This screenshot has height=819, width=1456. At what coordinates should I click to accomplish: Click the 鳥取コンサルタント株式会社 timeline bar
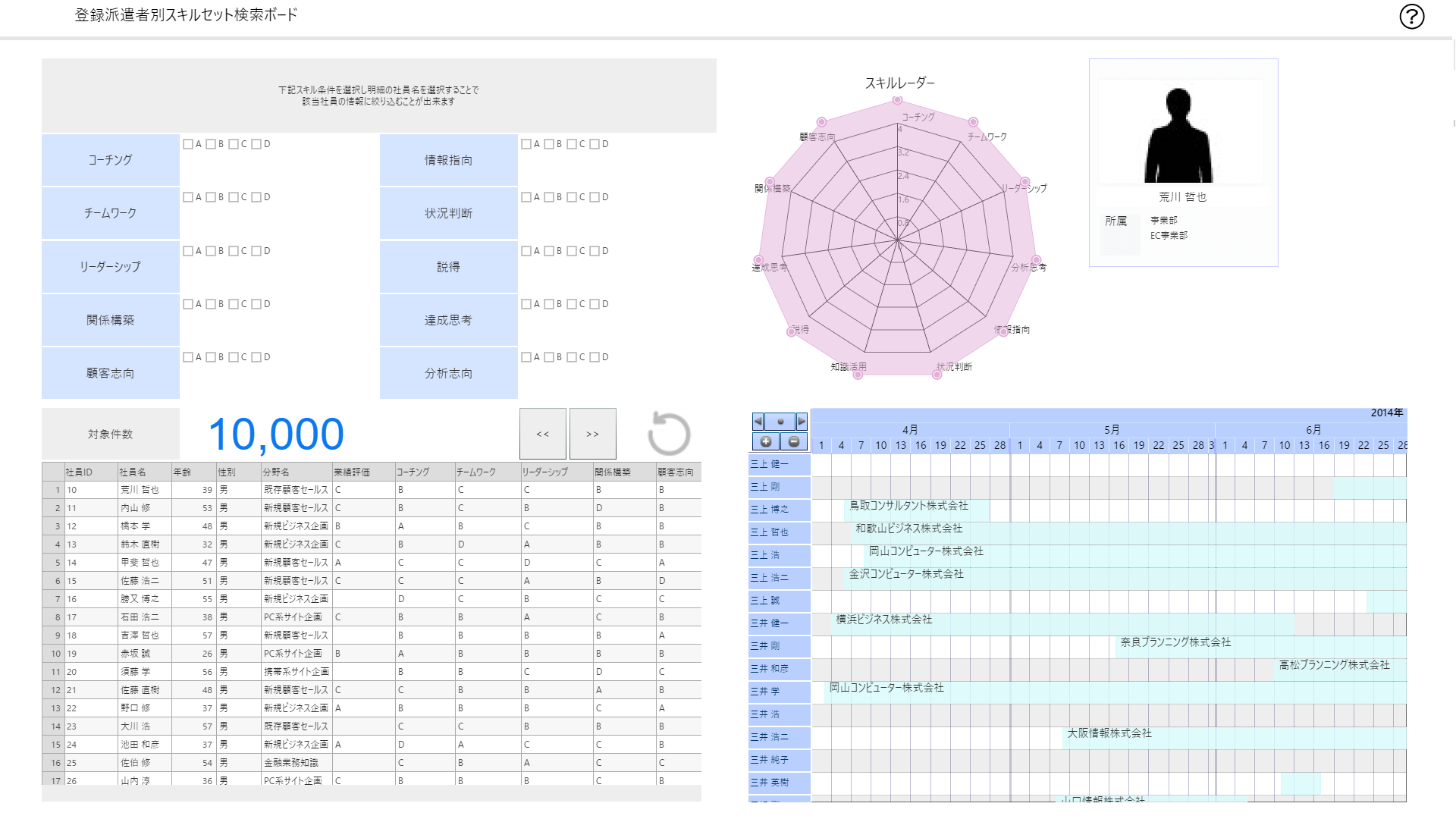(916, 510)
